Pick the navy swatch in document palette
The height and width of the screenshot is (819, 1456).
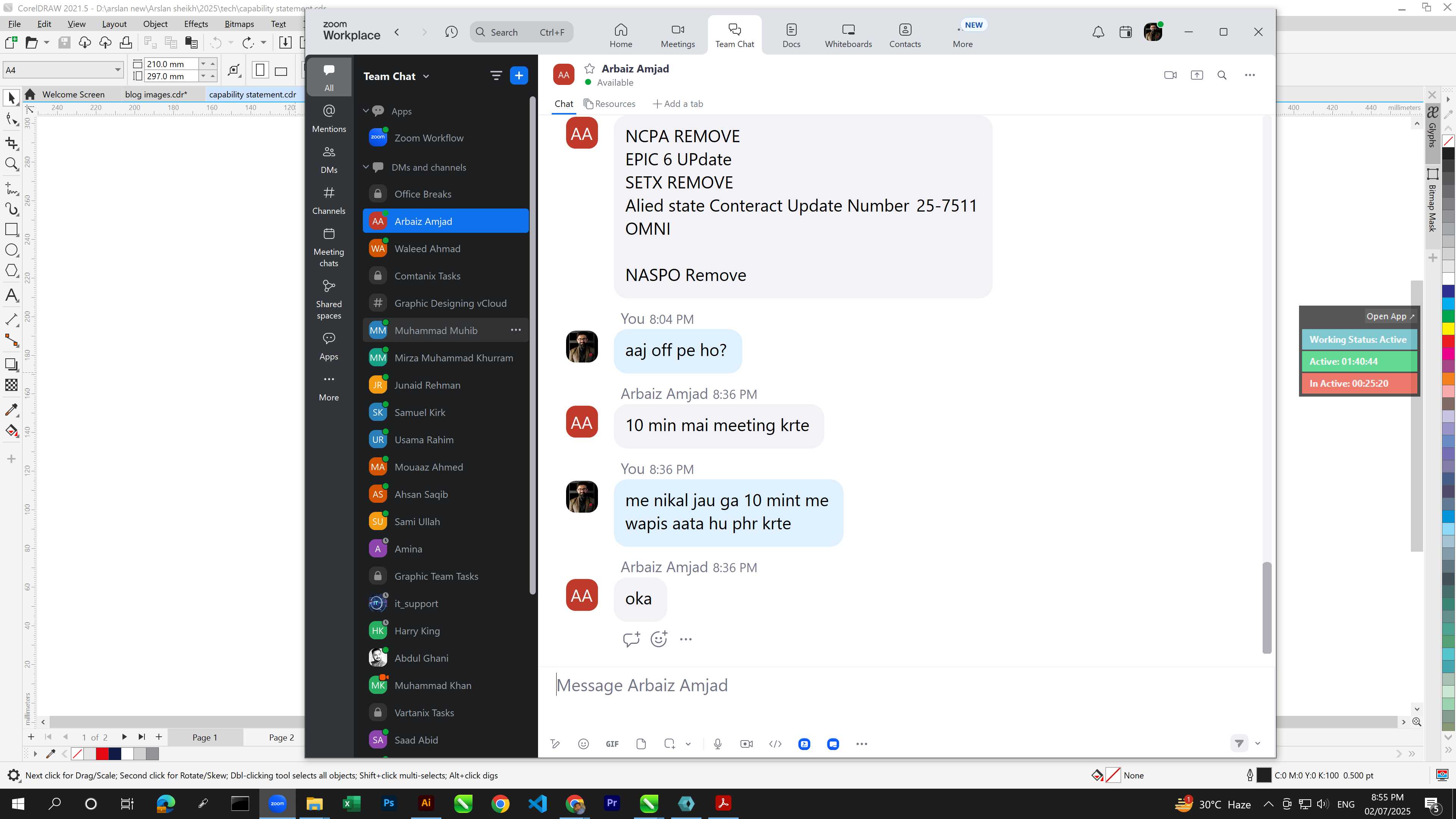tap(115, 753)
